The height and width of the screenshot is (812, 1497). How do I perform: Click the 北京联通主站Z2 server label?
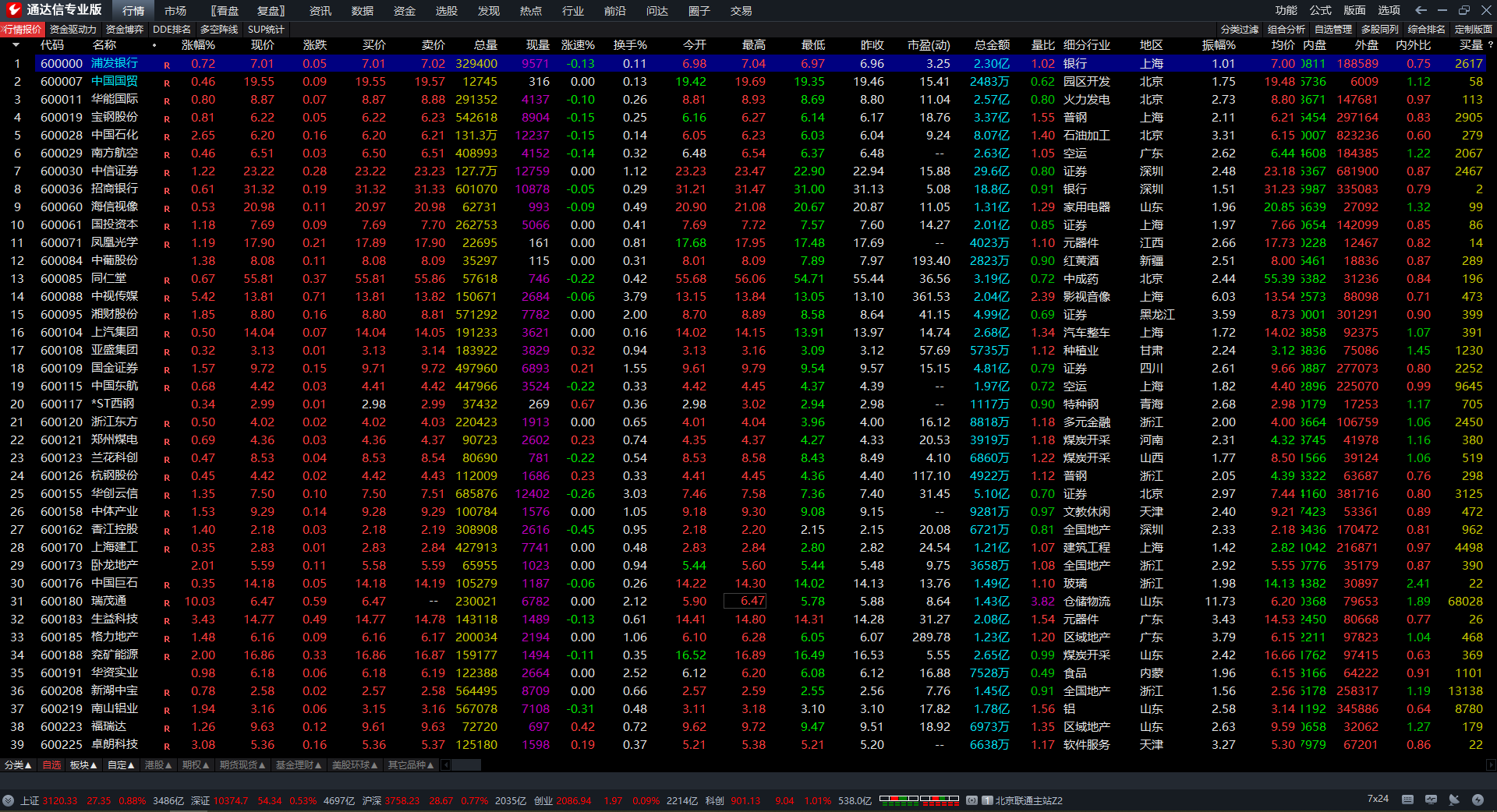(1028, 800)
